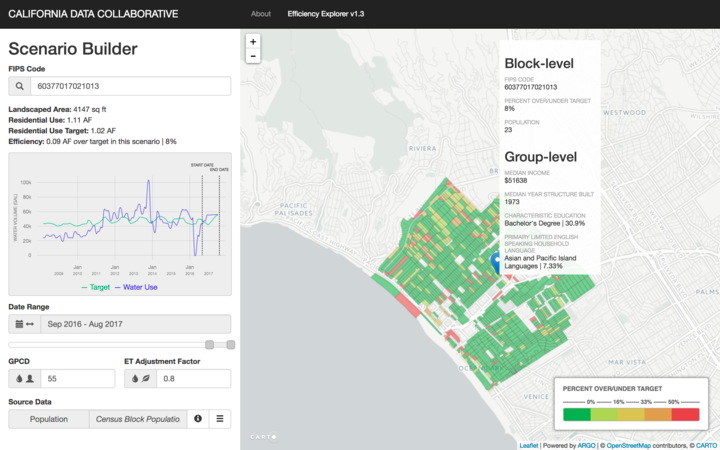Open the Source Data hamburger menu icon

tap(220, 419)
